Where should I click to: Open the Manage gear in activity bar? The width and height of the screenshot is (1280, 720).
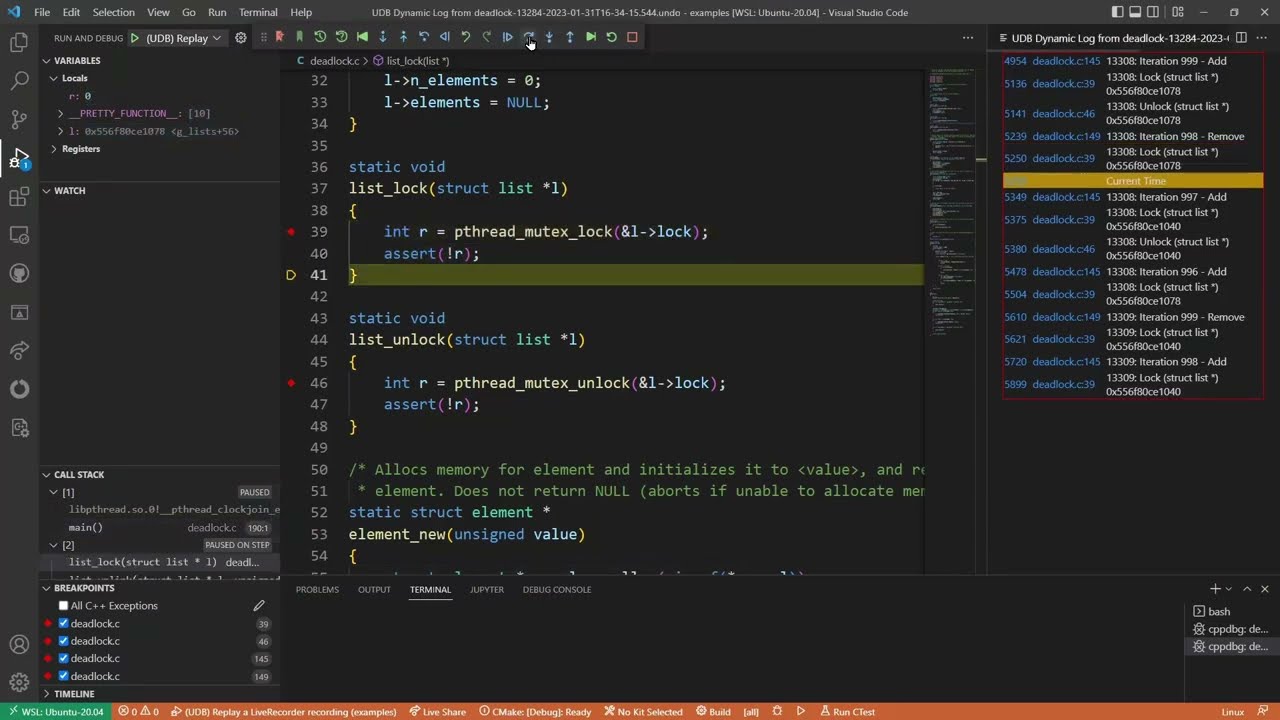(x=19, y=683)
